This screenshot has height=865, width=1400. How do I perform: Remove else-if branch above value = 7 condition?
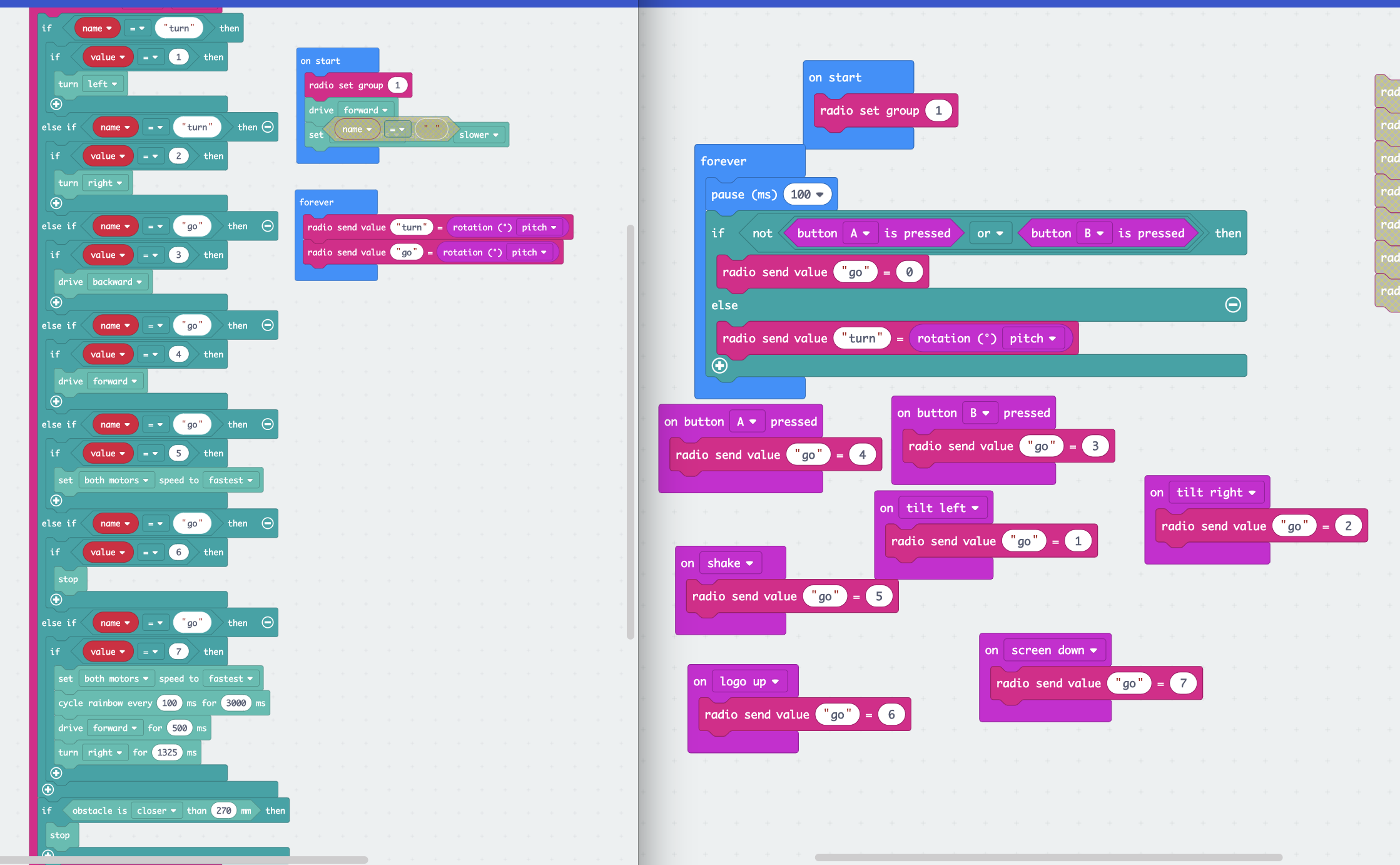point(268,623)
